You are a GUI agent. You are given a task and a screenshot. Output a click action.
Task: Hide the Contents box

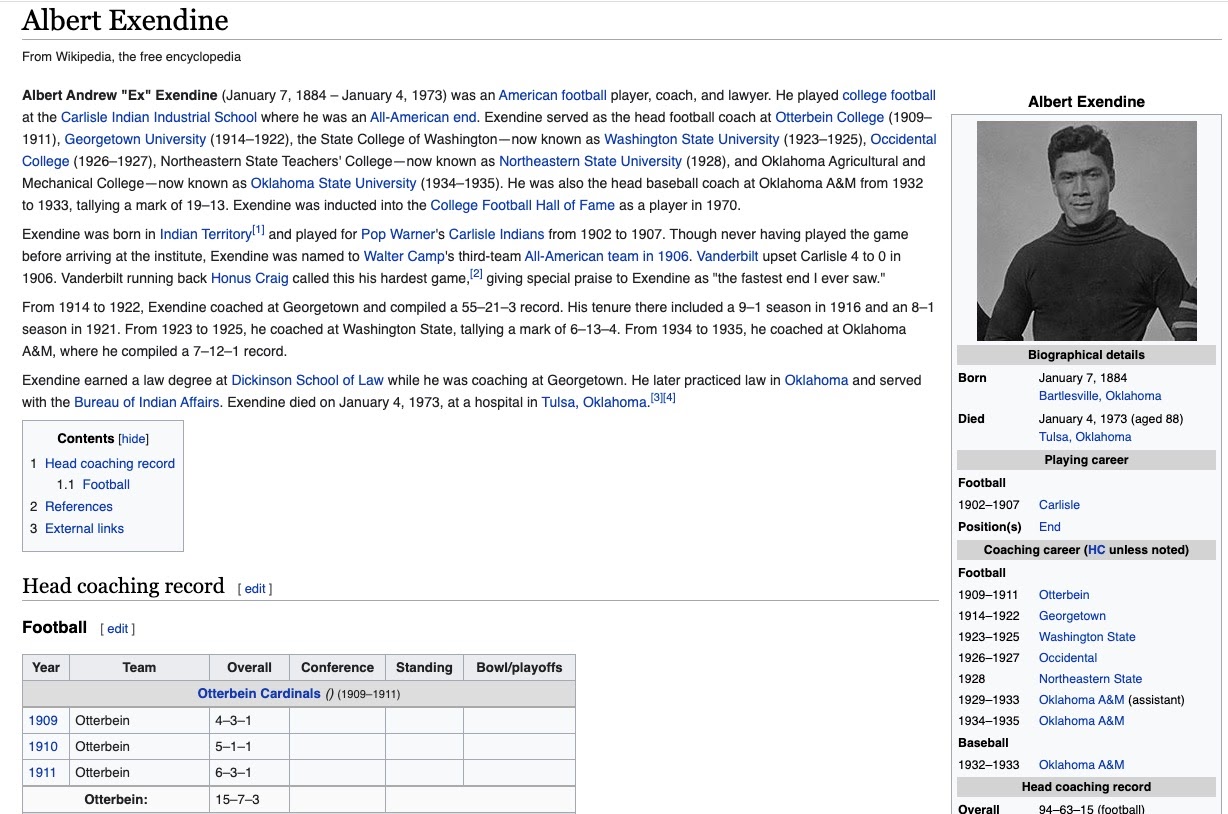click(x=133, y=439)
